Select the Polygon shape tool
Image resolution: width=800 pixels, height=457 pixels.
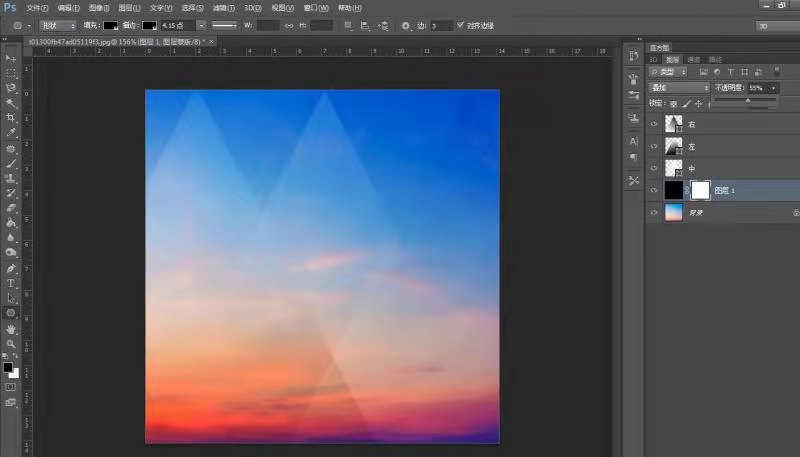click(x=11, y=313)
